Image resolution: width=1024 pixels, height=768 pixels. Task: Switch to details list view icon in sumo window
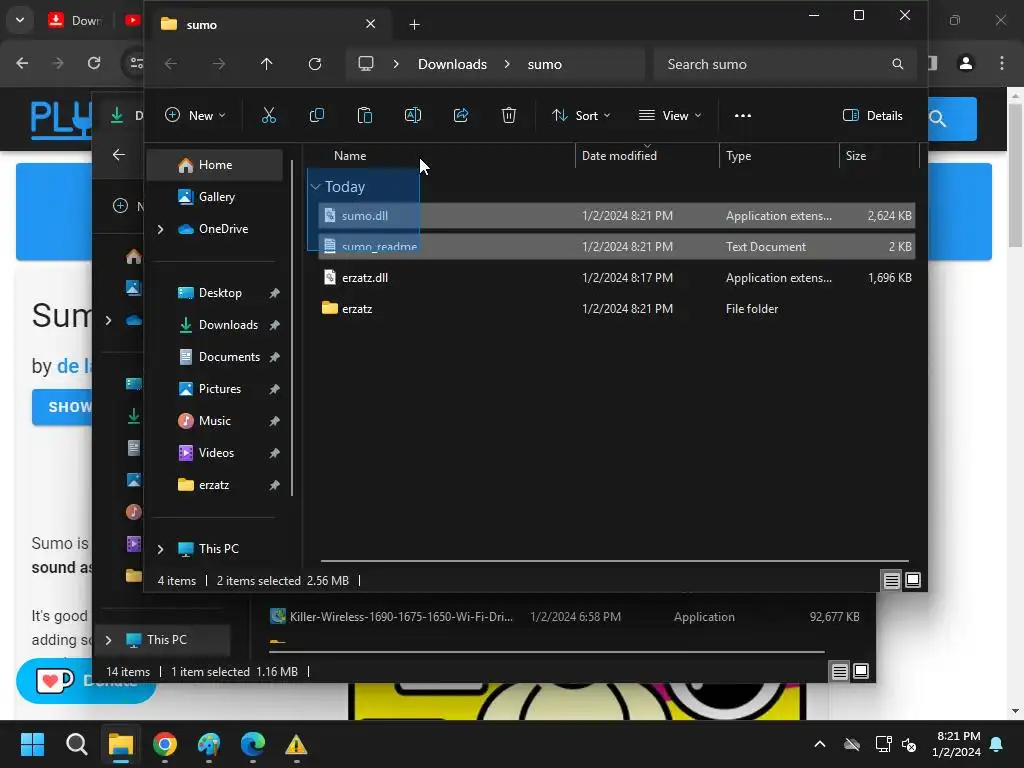point(891,581)
